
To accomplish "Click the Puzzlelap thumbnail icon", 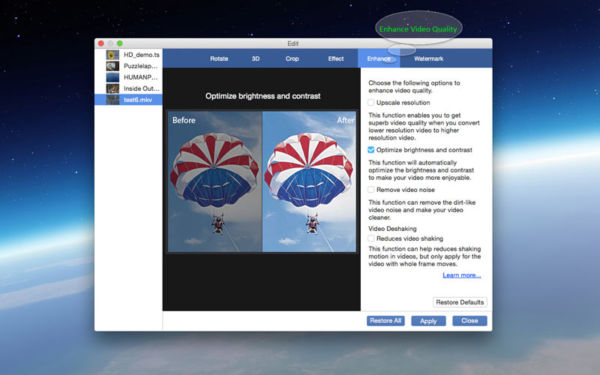I will (x=112, y=66).
